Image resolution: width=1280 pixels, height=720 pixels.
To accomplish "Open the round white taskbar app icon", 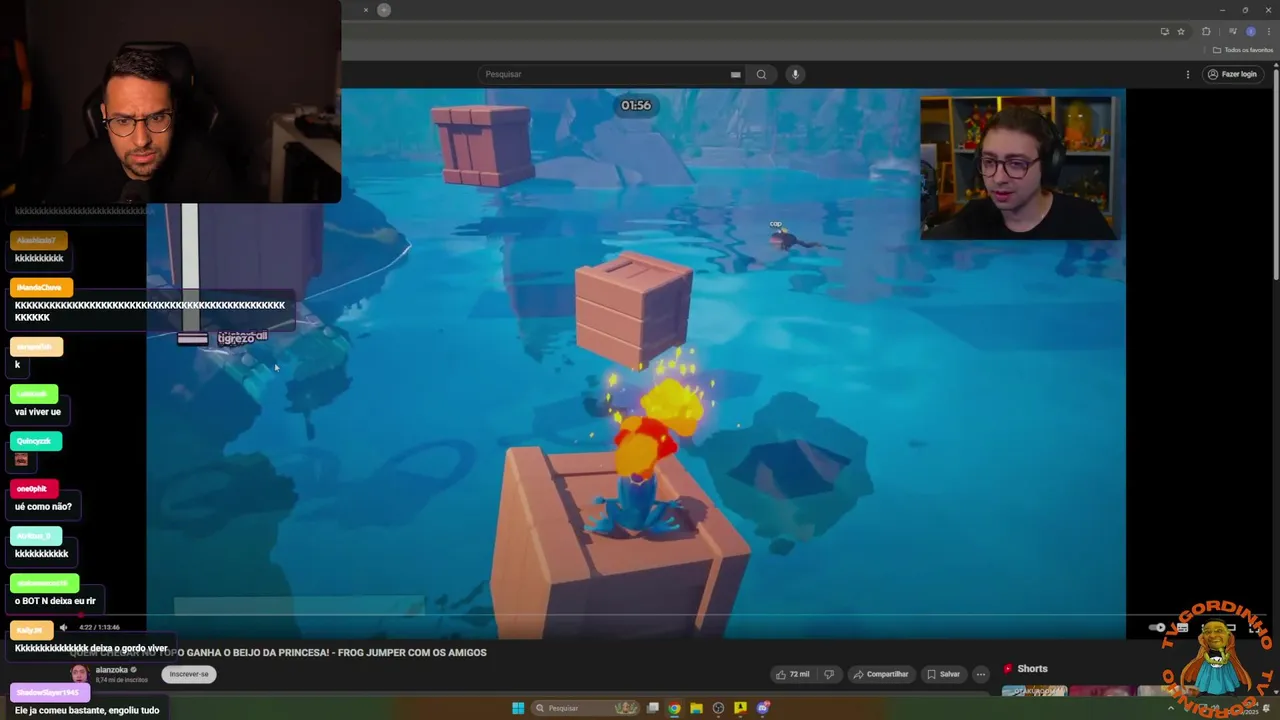I will [718, 708].
